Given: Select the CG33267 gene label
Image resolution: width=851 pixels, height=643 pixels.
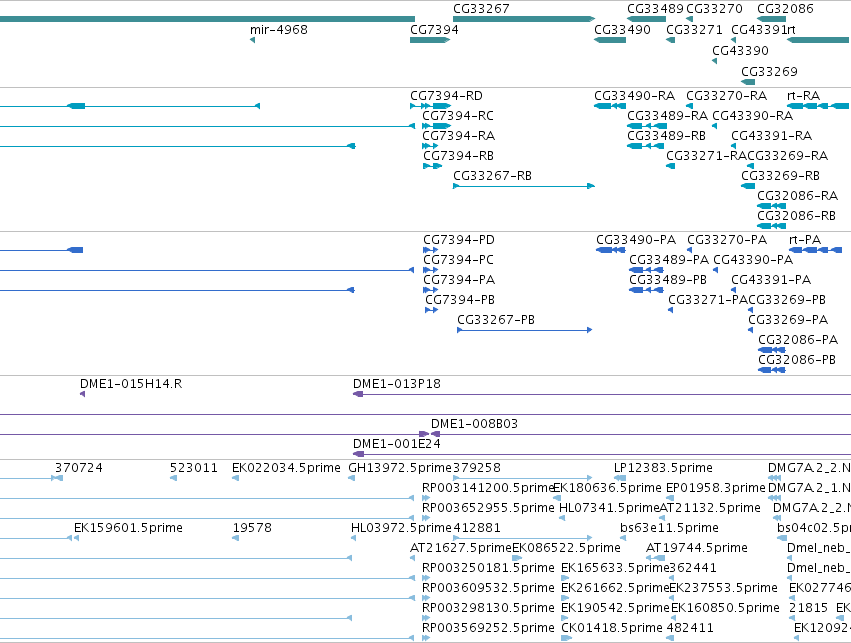Looking at the screenshot, I should coord(481,9).
